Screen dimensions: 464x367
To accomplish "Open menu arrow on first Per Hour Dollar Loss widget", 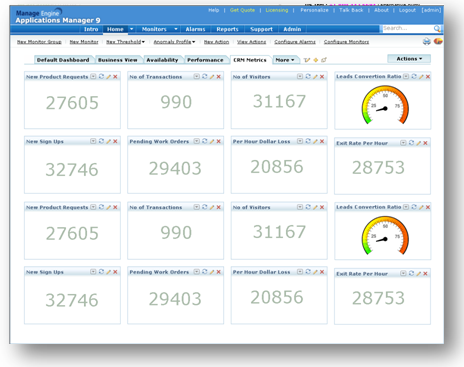I will click(x=300, y=141).
